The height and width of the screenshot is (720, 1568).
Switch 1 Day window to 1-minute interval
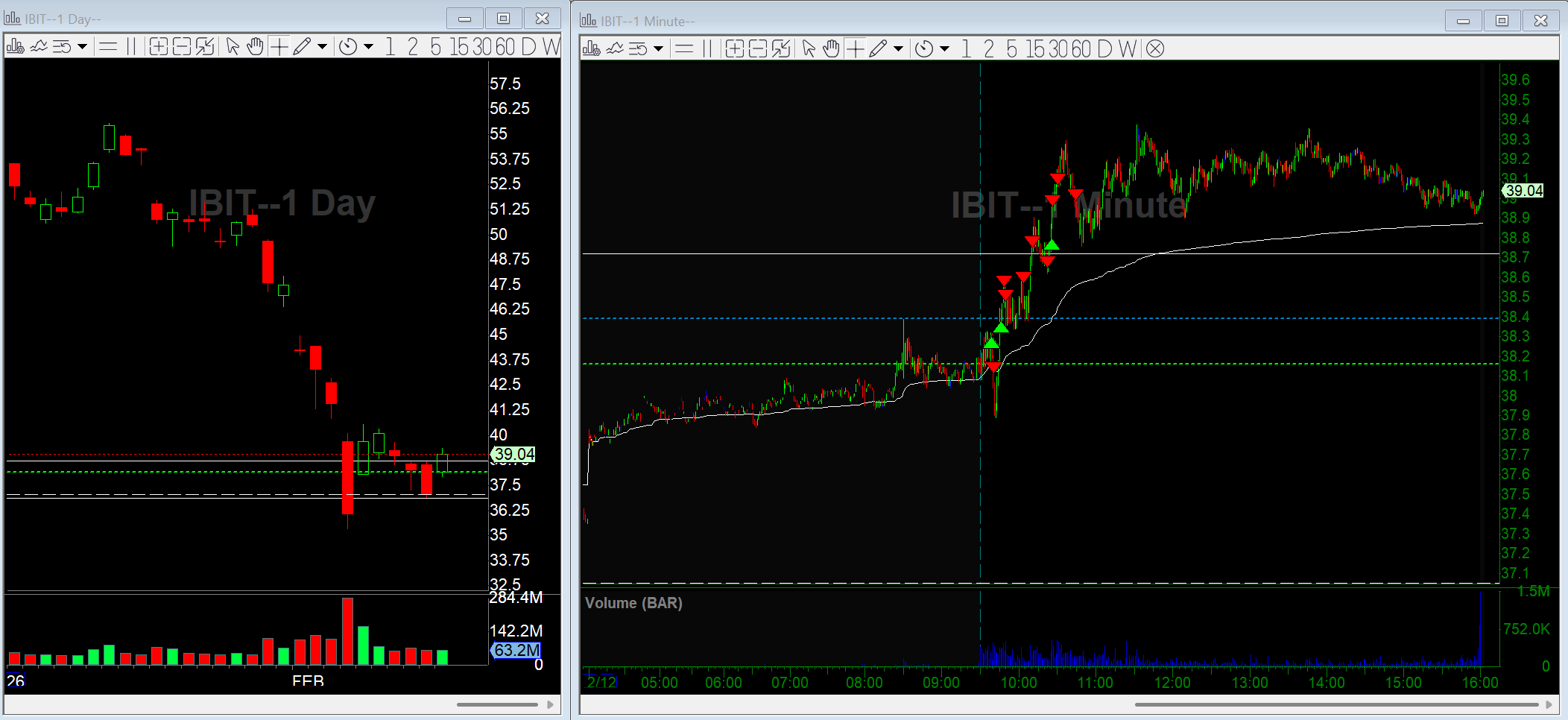390,47
